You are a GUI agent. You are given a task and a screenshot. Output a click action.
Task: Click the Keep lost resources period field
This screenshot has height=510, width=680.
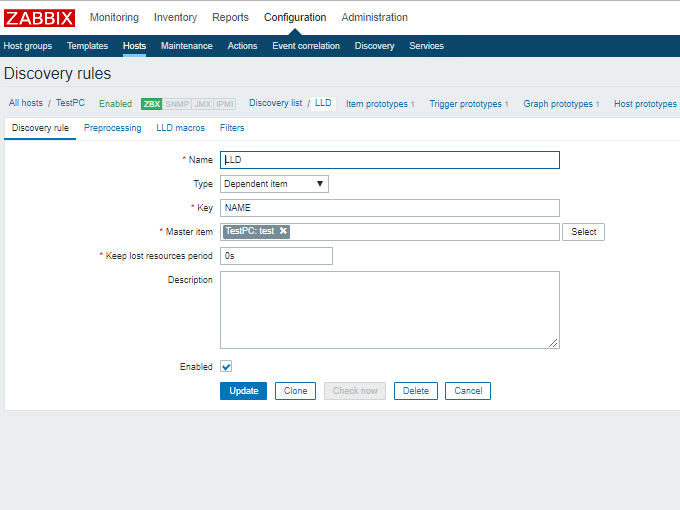point(276,256)
